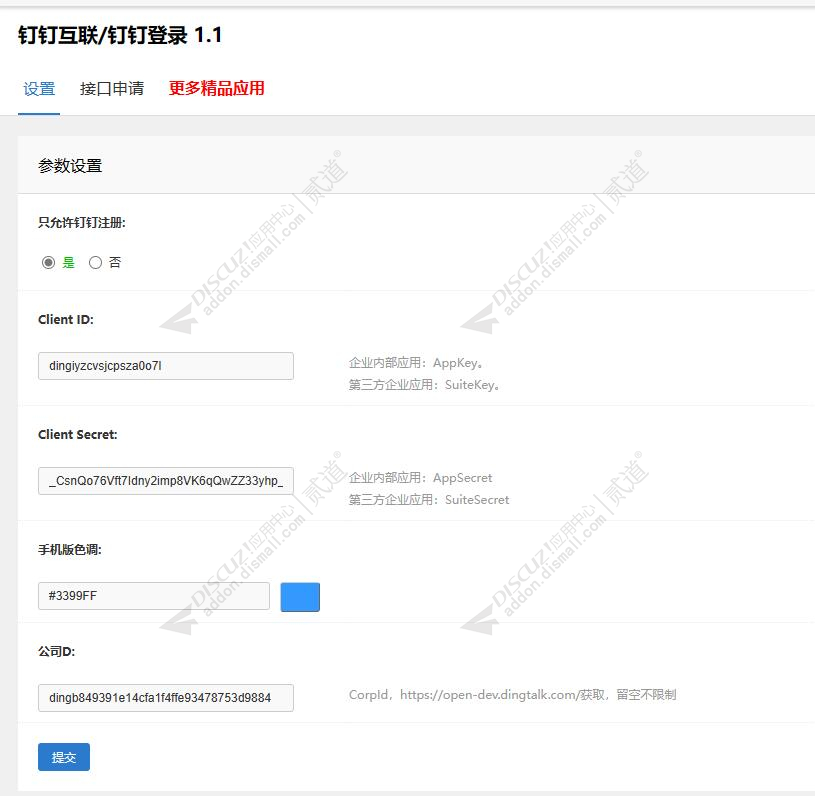Click hint text 企业内部应用：AppSecret
815x796 pixels.
tap(420, 478)
